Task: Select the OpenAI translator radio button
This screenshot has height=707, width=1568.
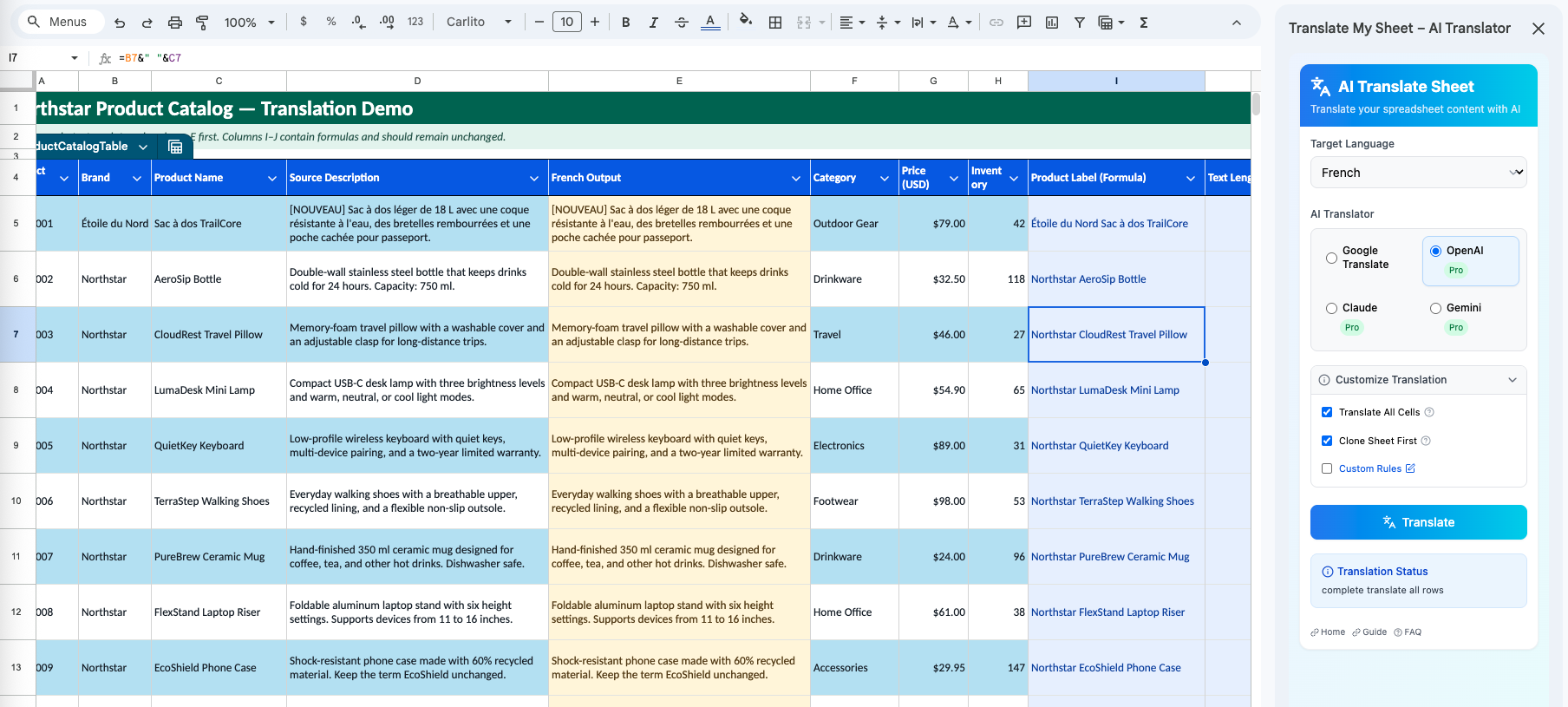Action: tap(1435, 251)
